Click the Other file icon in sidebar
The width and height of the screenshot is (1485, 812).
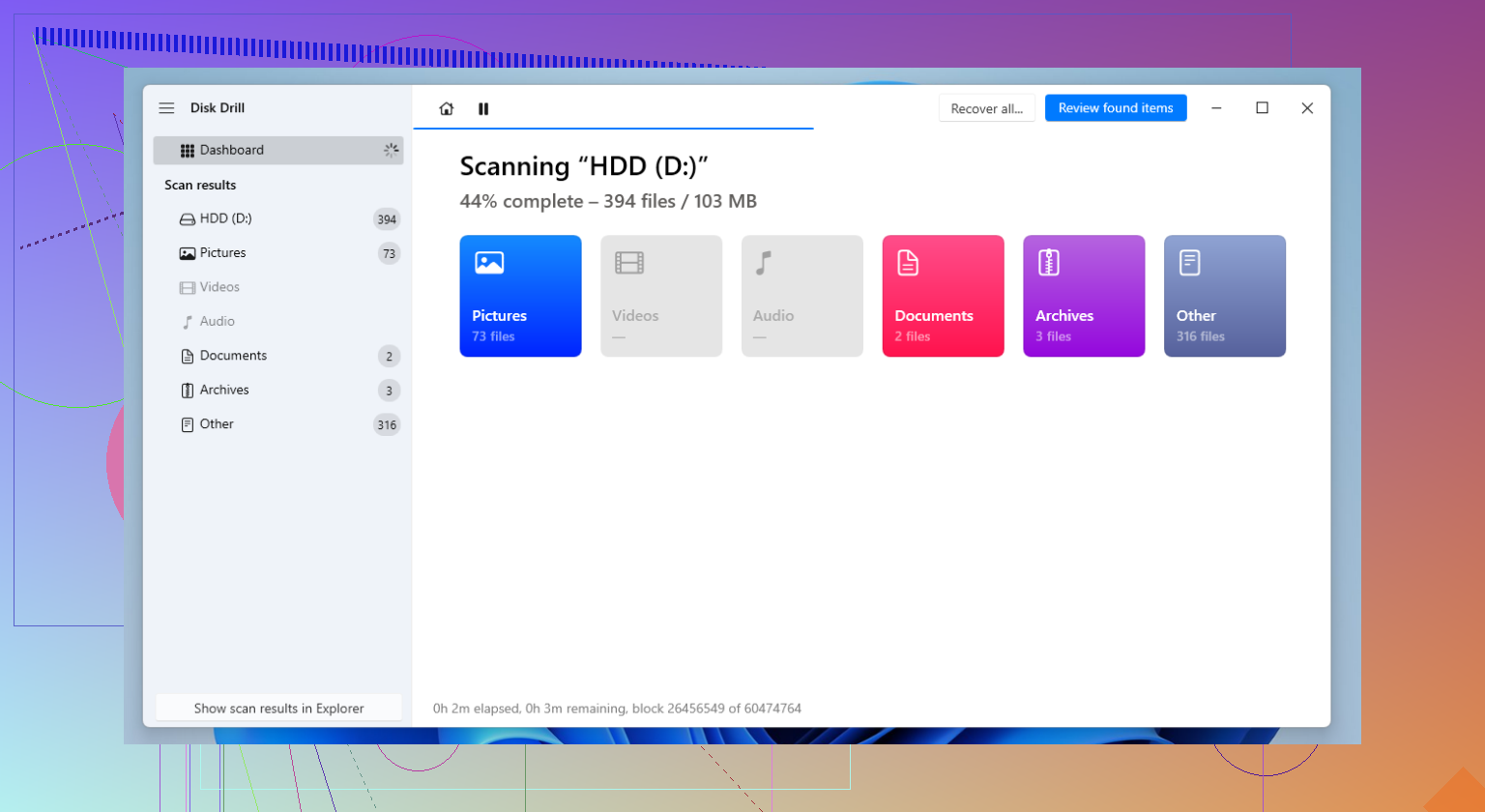point(188,424)
